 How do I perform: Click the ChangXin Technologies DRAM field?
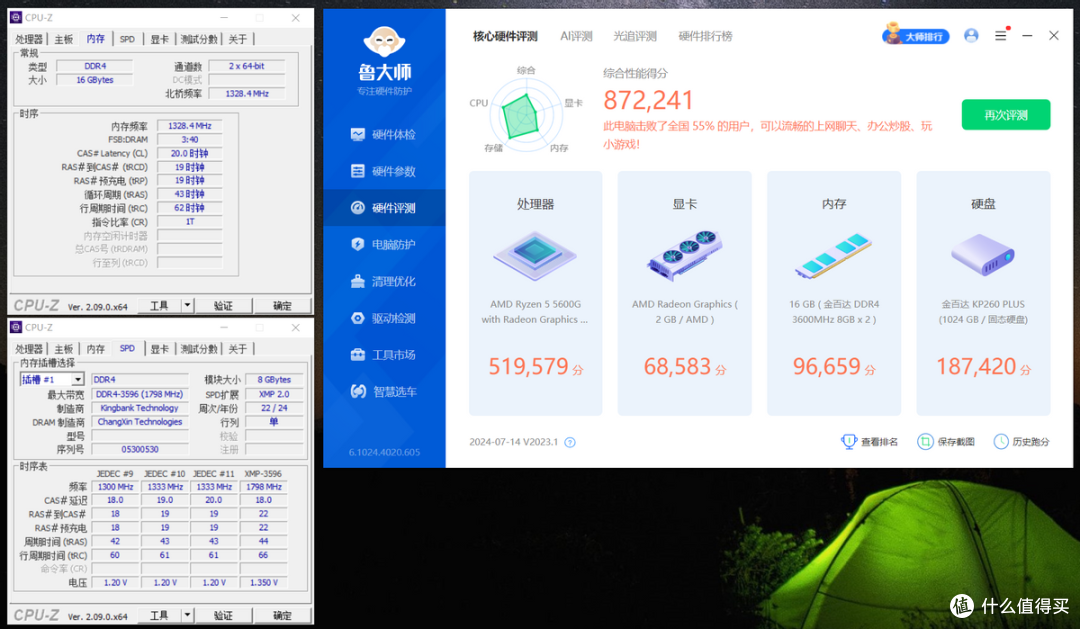coord(140,422)
